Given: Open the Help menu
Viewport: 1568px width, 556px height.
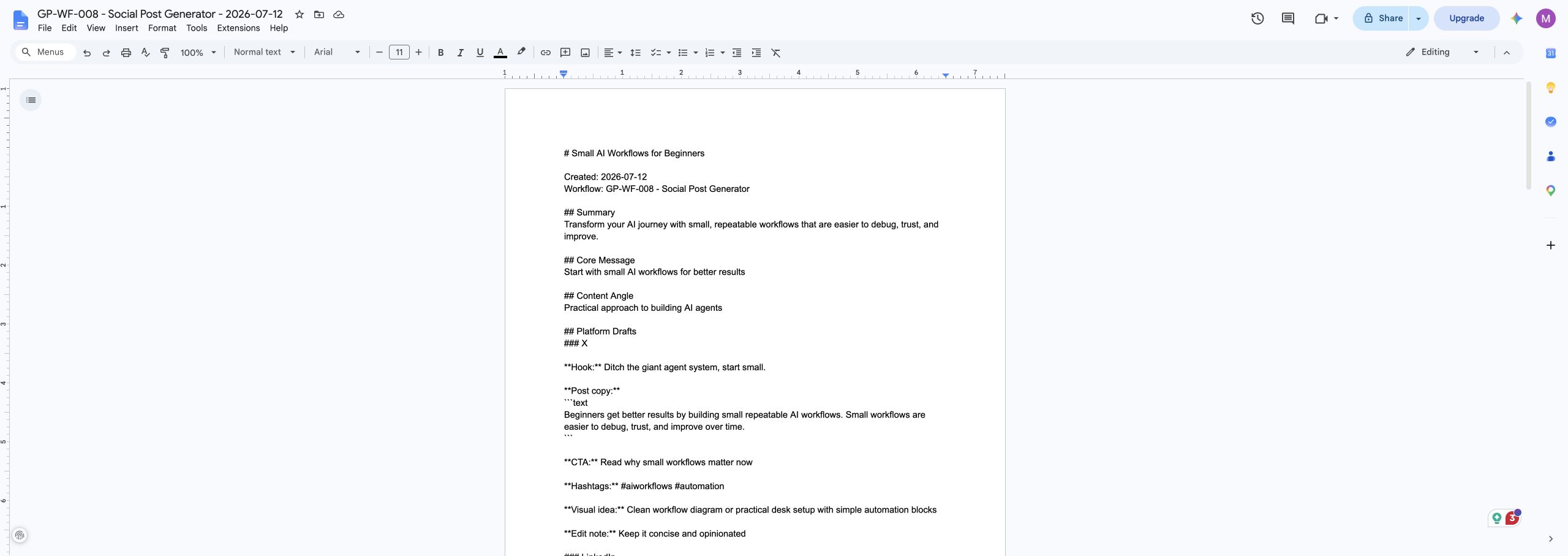Looking at the screenshot, I should pyautogui.click(x=279, y=28).
